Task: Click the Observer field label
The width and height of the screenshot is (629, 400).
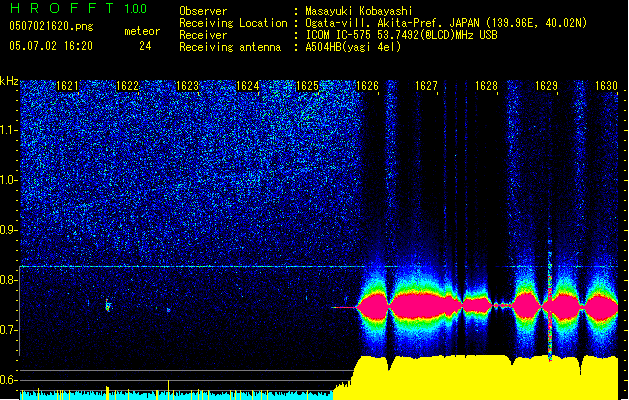Action: pos(203,11)
